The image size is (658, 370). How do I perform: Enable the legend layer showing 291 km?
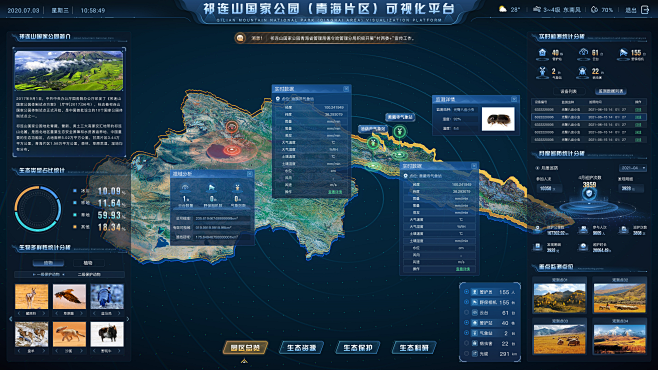click(x=466, y=354)
